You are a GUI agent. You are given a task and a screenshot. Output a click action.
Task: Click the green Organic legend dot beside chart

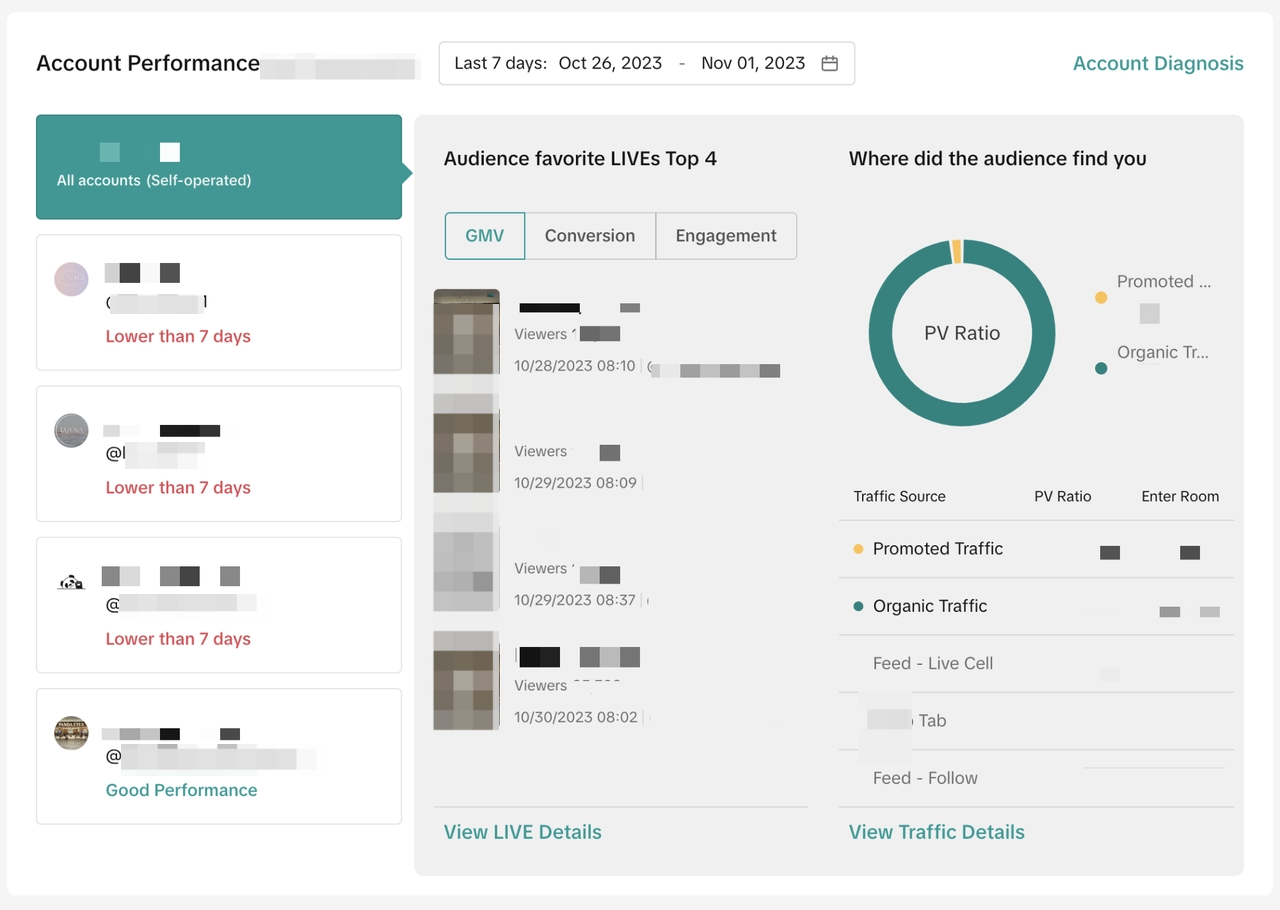[x=1101, y=368]
